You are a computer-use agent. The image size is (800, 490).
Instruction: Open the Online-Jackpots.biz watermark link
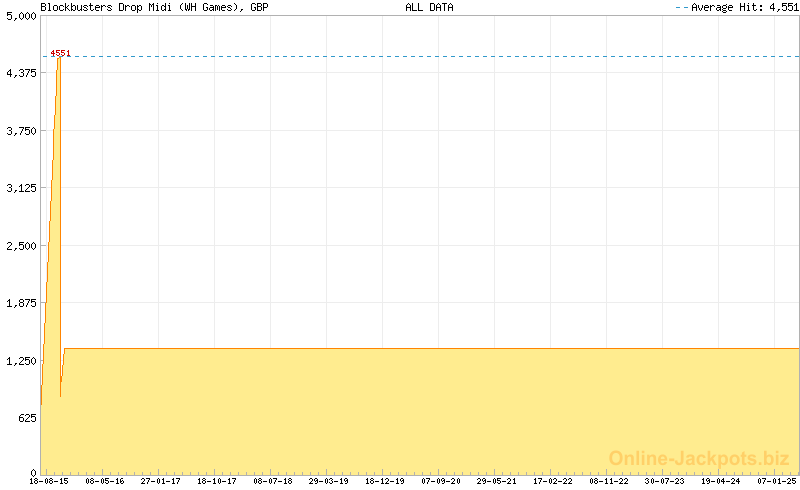tap(699, 458)
